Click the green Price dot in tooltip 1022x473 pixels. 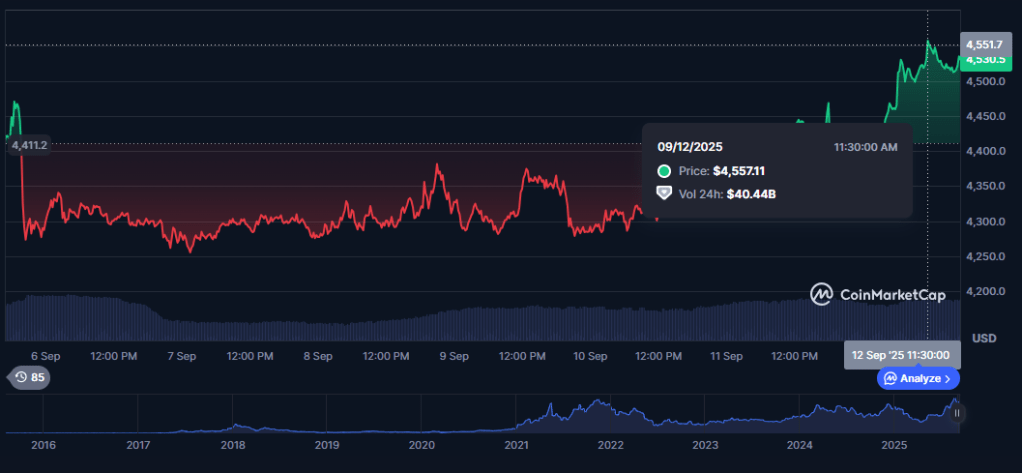coord(664,171)
